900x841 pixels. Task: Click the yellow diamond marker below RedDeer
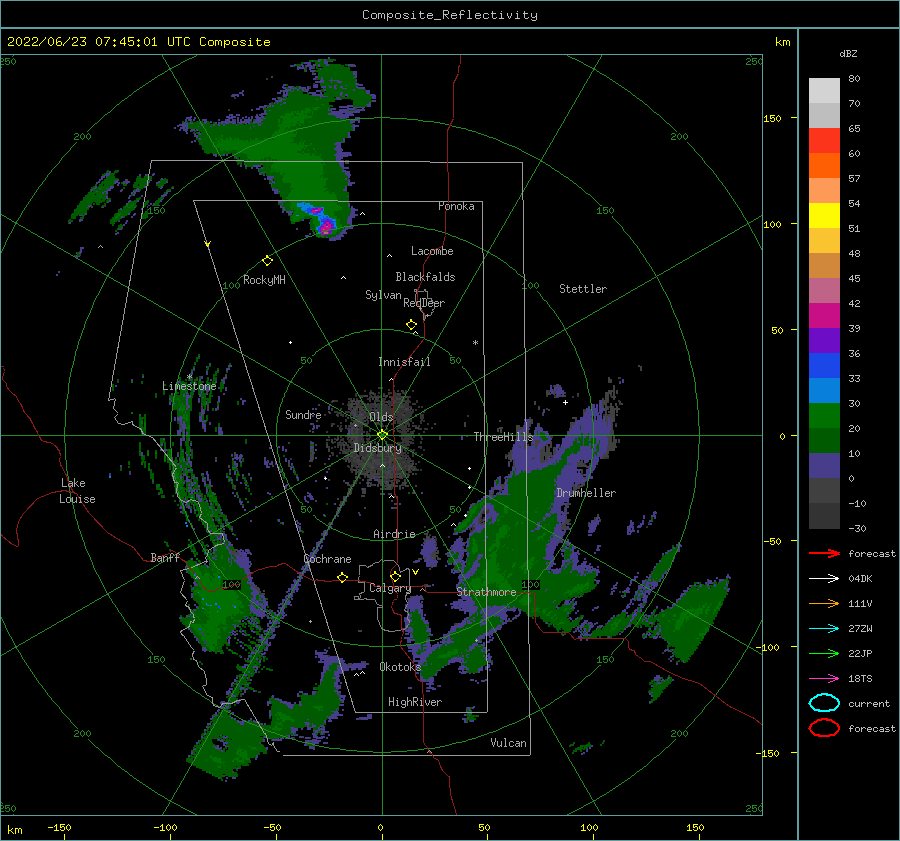[x=411, y=325]
